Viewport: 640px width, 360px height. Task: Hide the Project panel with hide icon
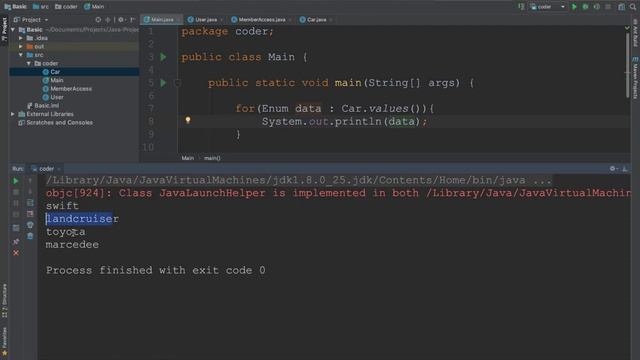(x=132, y=20)
